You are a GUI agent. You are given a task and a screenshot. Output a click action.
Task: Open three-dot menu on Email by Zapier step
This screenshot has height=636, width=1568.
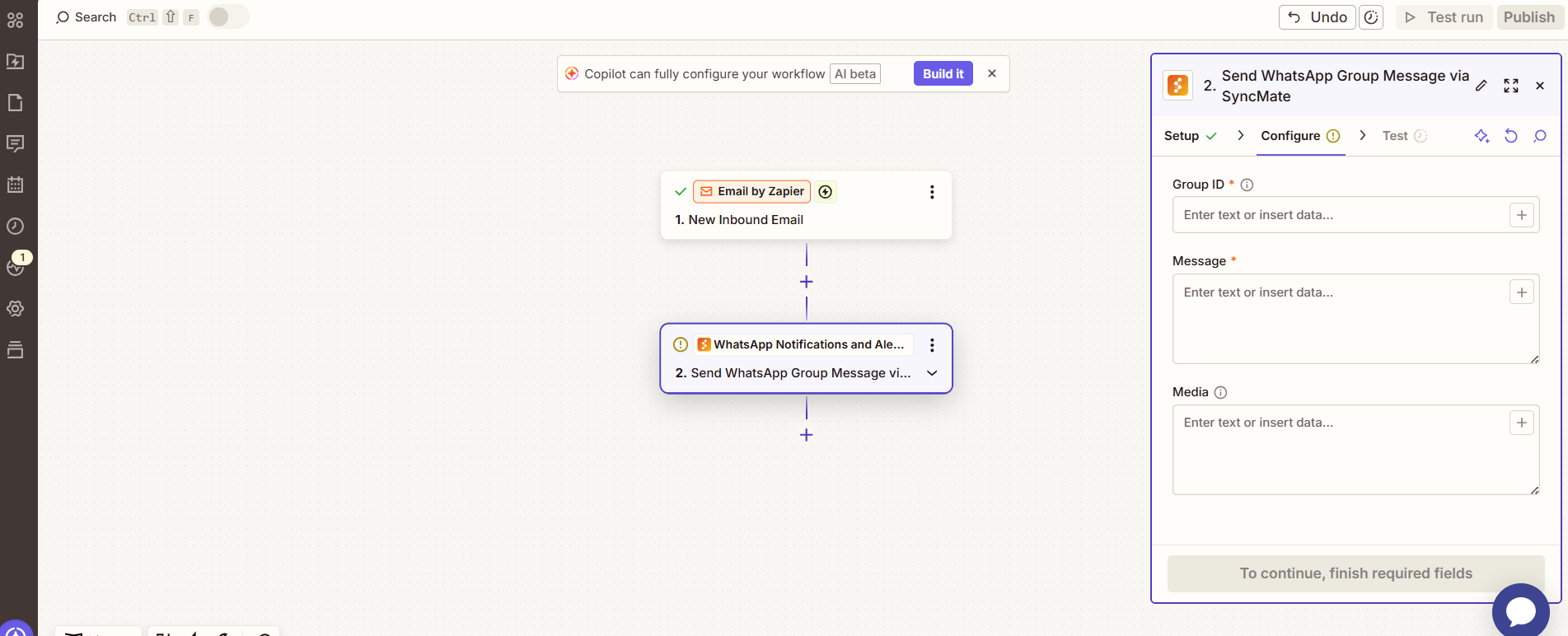click(x=932, y=192)
